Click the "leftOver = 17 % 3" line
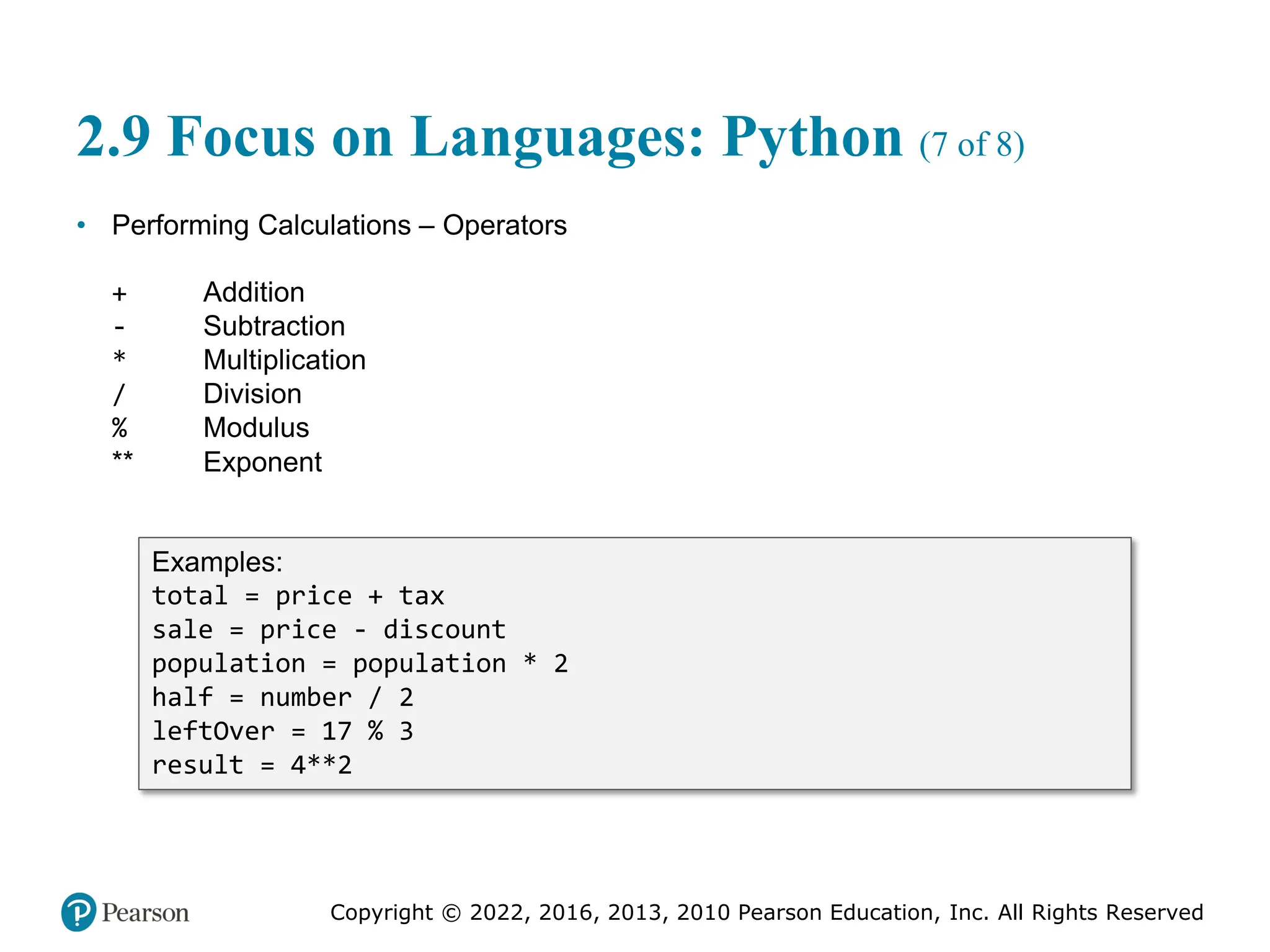Viewport: 1270px width, 952px height. pyautogui.click(x=283, y=731)
